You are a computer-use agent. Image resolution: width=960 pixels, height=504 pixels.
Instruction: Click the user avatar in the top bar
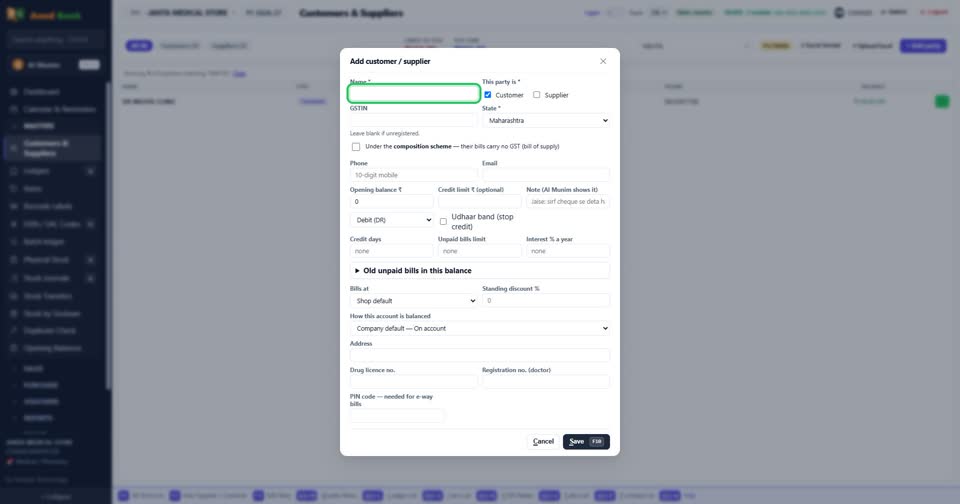click(x=839, y=13)
